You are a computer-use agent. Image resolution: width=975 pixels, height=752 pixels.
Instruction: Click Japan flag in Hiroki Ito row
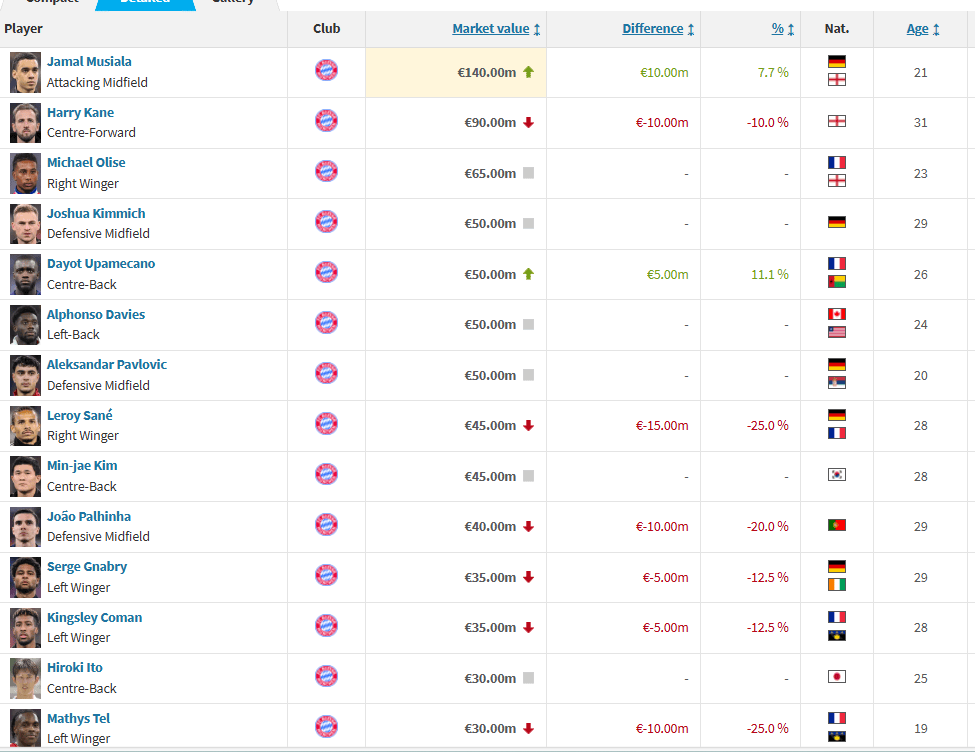pyautogui.click(x=837, y=677)
